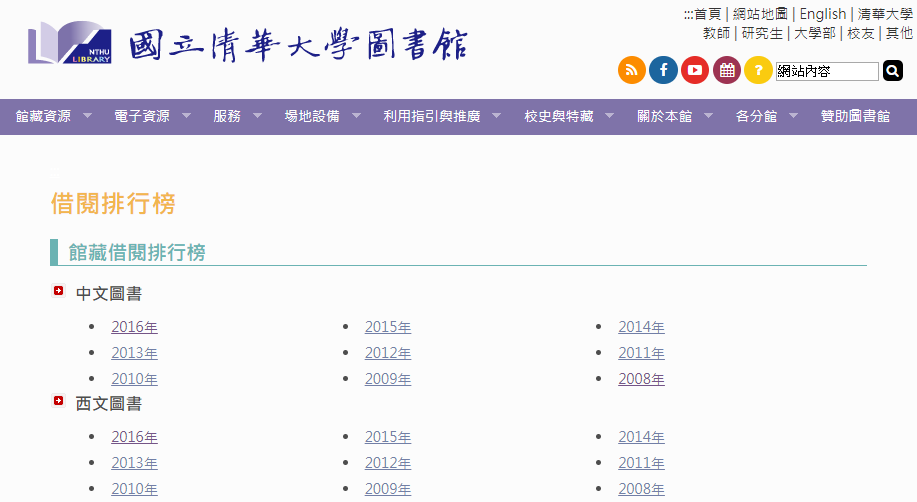
Task: Click the red arrow icon beside 中文圖書
Action: click(x=58, y=291)
